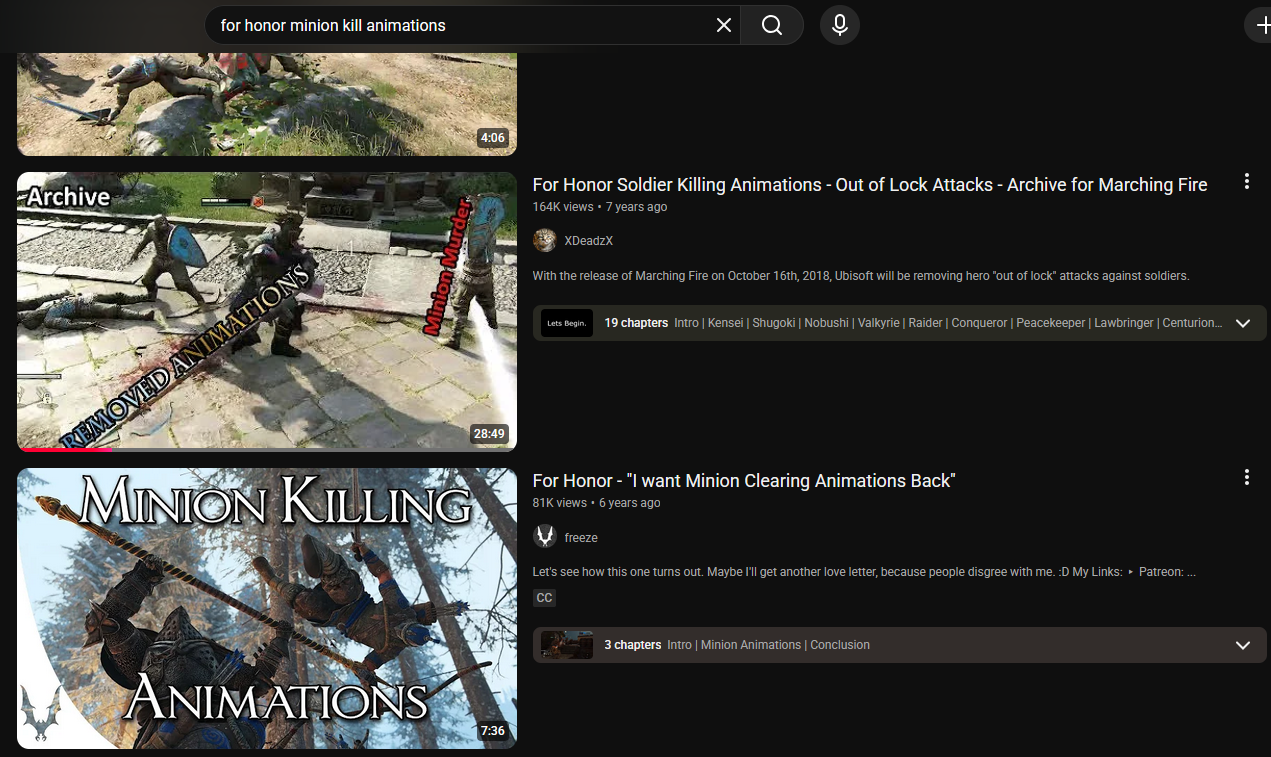Click the XDeadzX channel avatar
The image size is (1271, 757).
point(545,241)
